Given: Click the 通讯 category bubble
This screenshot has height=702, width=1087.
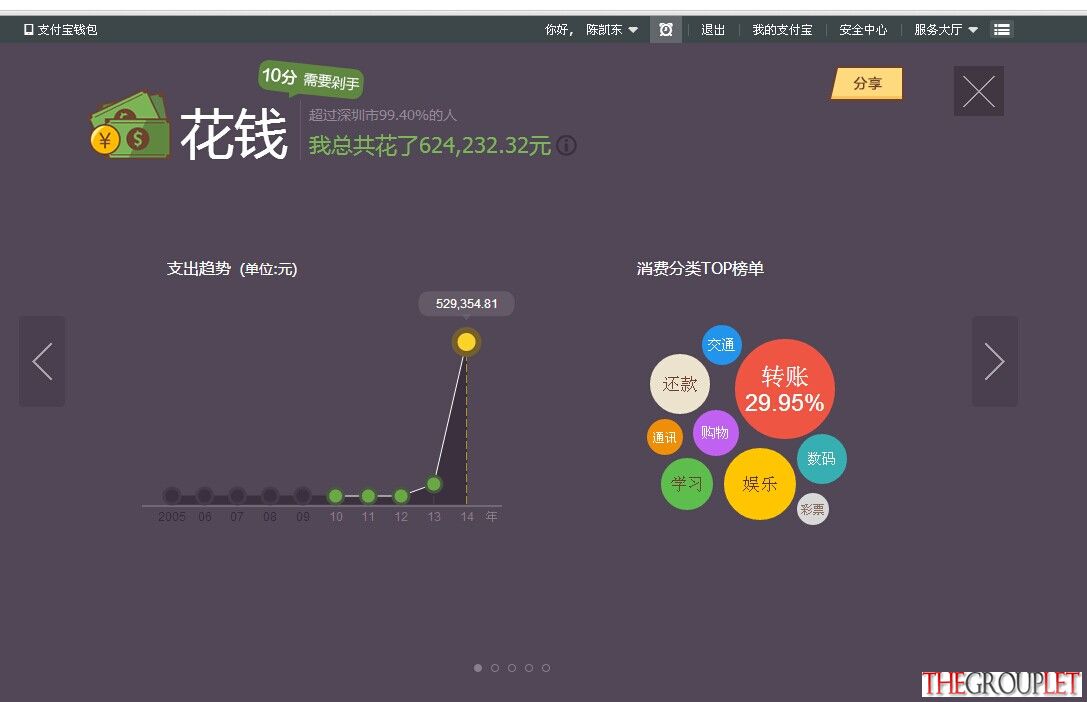Looking at the screenshot, I should coord(665,437).
